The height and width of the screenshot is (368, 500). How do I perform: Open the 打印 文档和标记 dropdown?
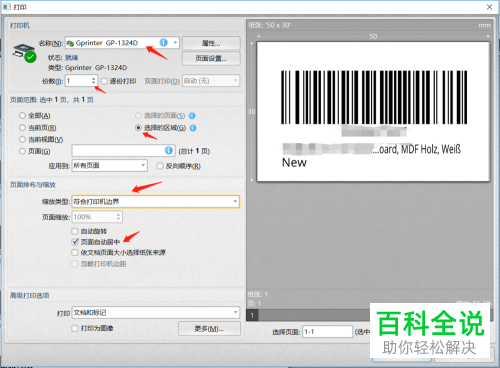coord(156,312)
